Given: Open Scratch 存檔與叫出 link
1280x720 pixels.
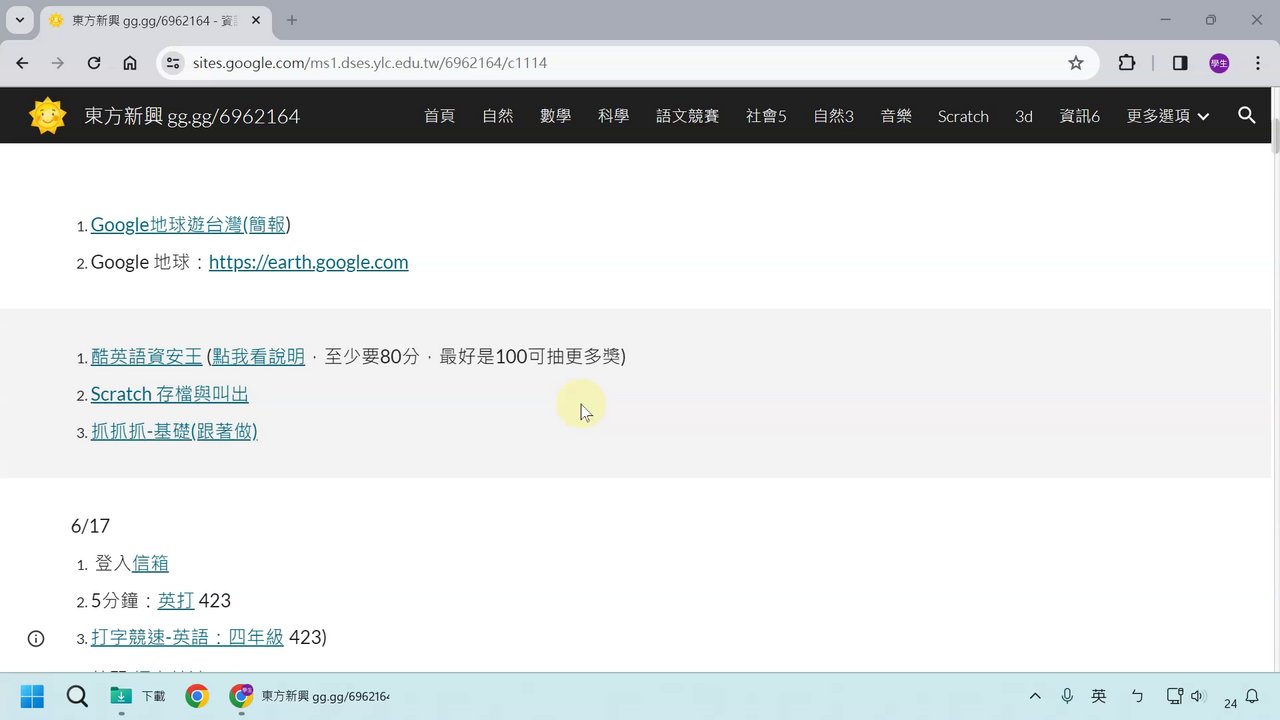Looking at the screenshot, I should 169,394.
